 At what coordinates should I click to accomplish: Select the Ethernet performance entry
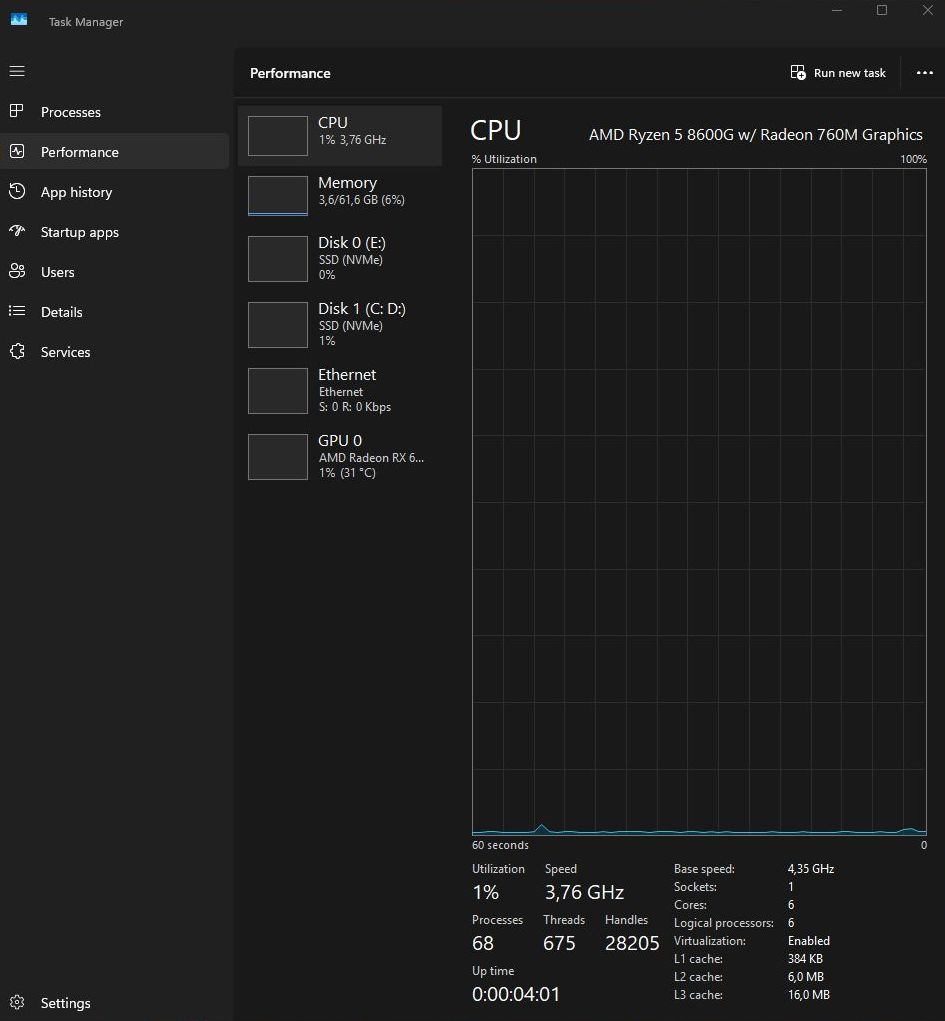340,391
